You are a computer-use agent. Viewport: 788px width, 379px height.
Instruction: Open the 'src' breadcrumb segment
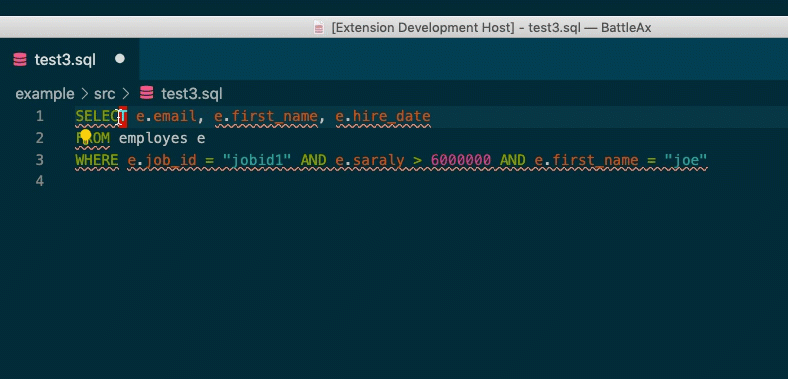105,93
